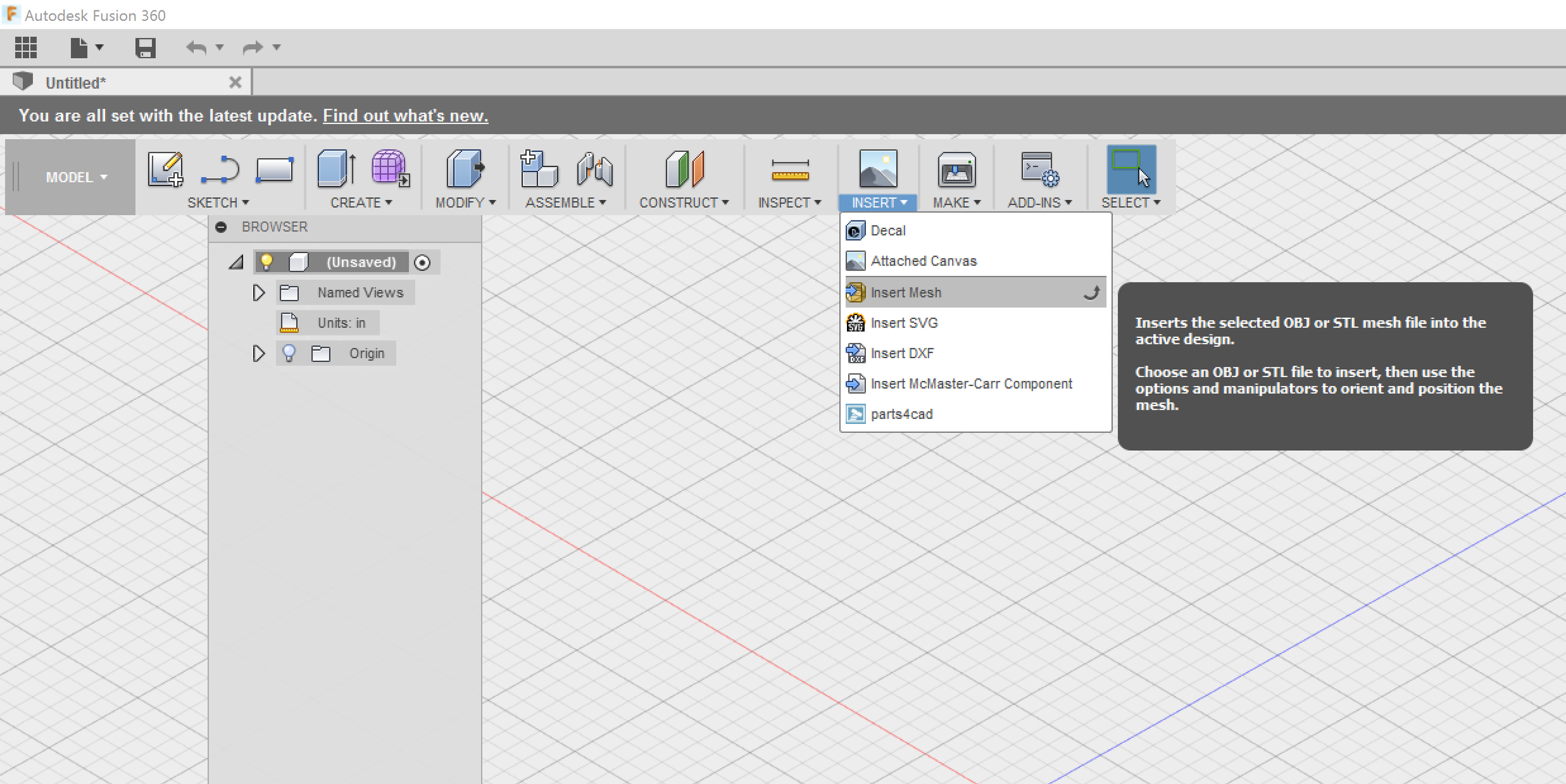This screenshot has width=1566, height=784.
Task: Open the SELECT dropdown menu
Action: click(x=1131, y=202)
